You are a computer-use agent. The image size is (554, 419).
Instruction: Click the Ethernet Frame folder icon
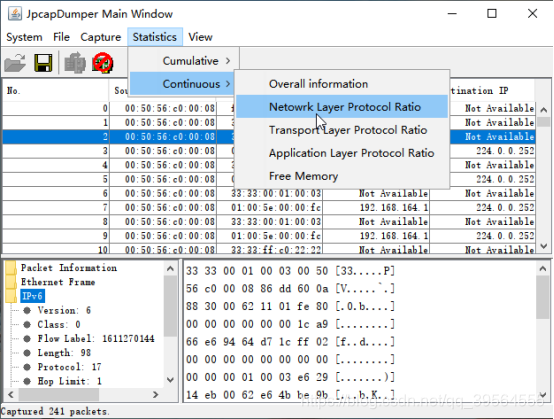(11, 282)
